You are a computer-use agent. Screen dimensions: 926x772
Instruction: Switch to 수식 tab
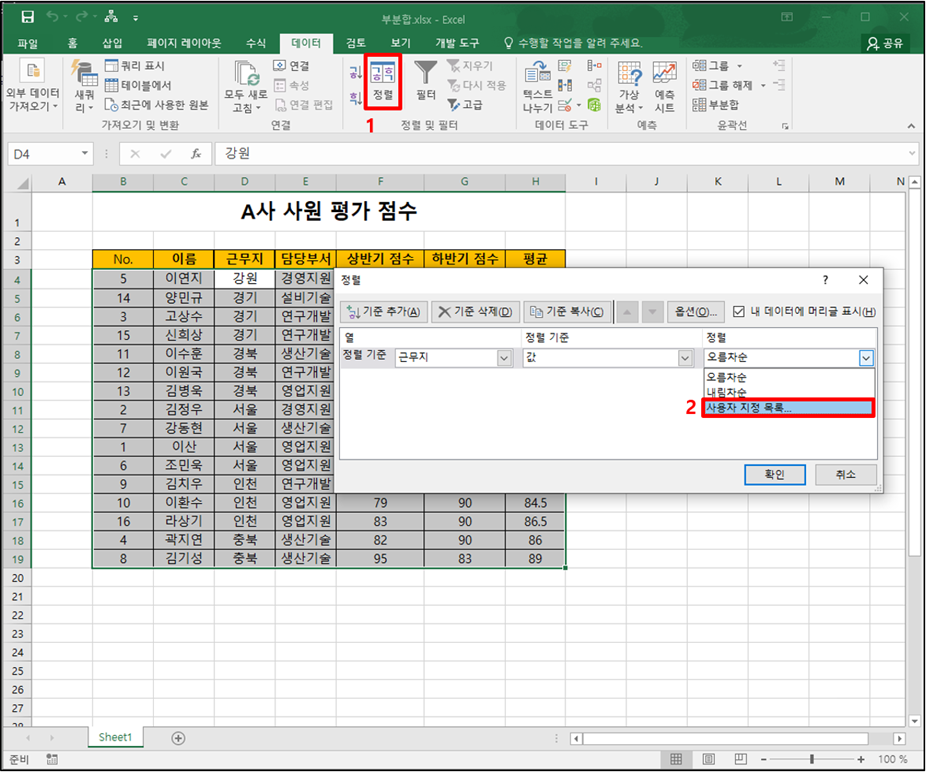(x=256, y=43)
